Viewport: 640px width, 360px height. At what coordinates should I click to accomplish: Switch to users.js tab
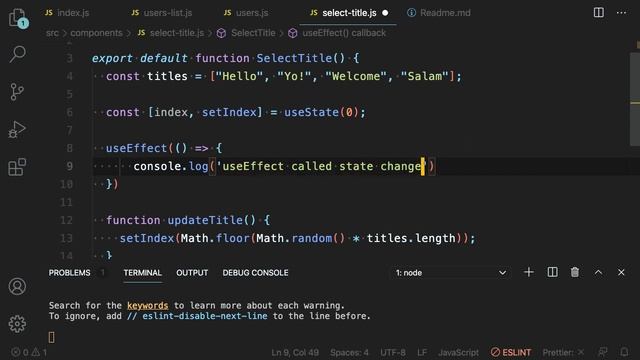click(x=246, y=13)
